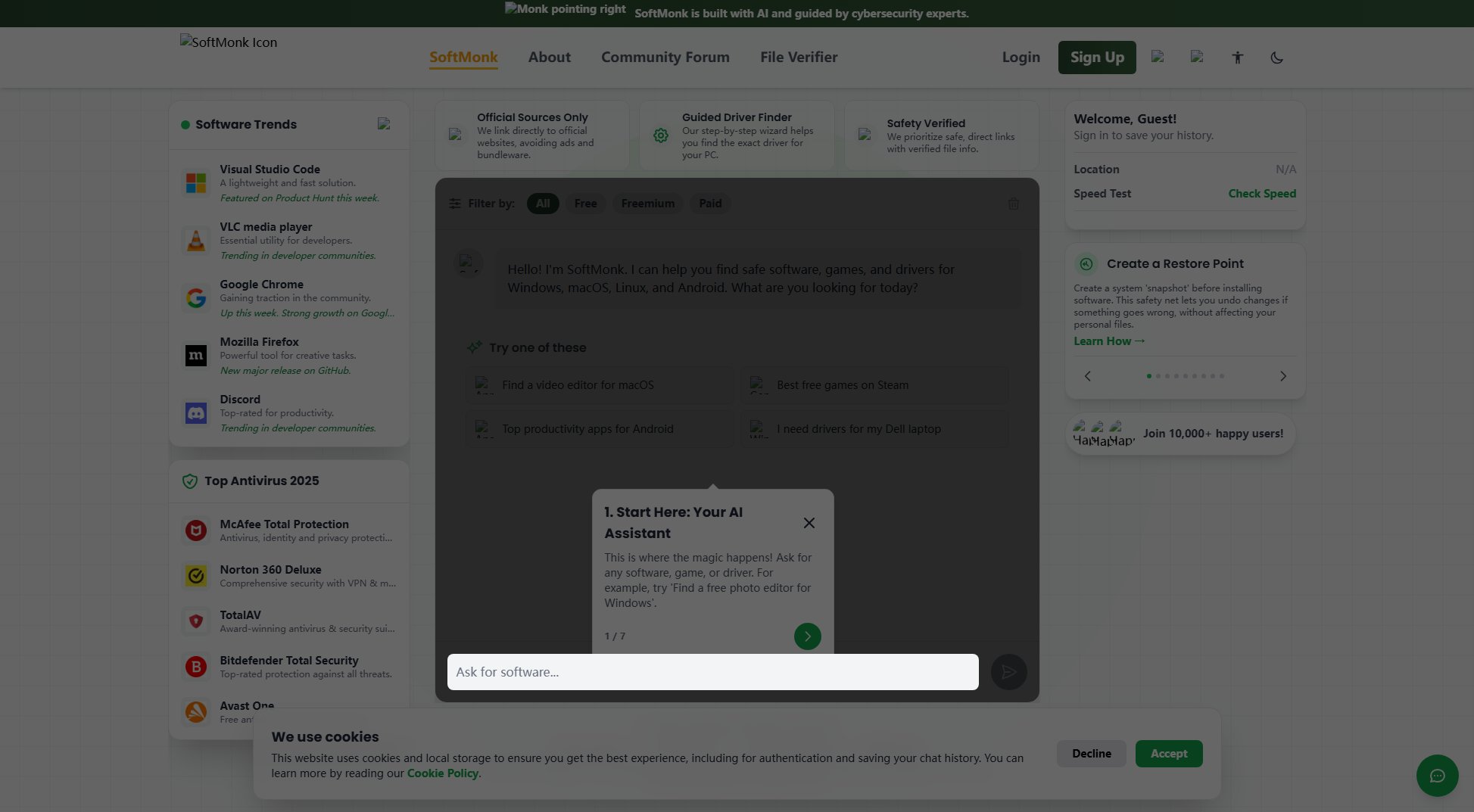Click the Google Chrome trend icon
Screen dimensions: 1474x812
tap(196, 298)
